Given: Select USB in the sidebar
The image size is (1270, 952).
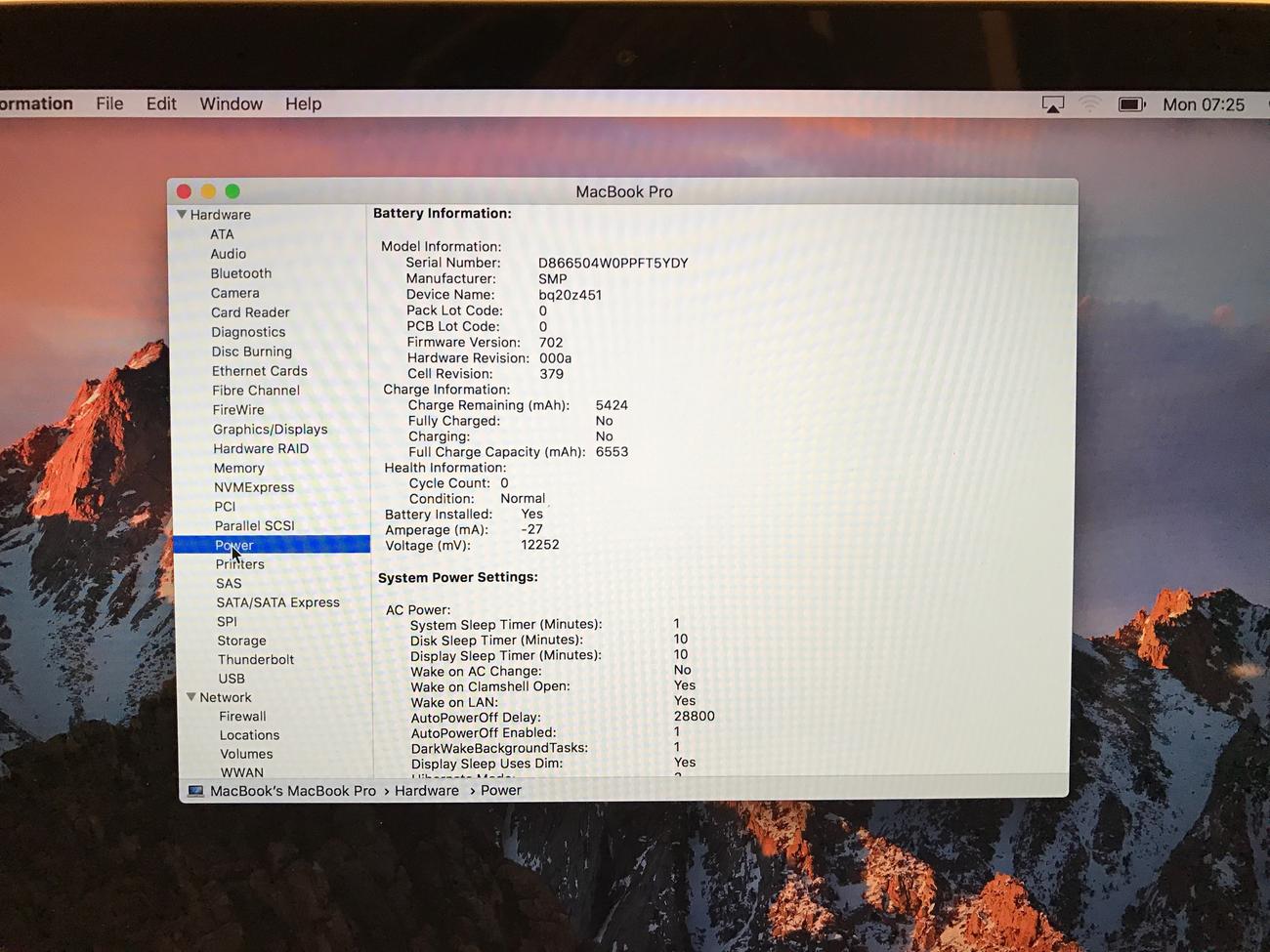Looking at the screenshot, I should click(x=232, y=679).
